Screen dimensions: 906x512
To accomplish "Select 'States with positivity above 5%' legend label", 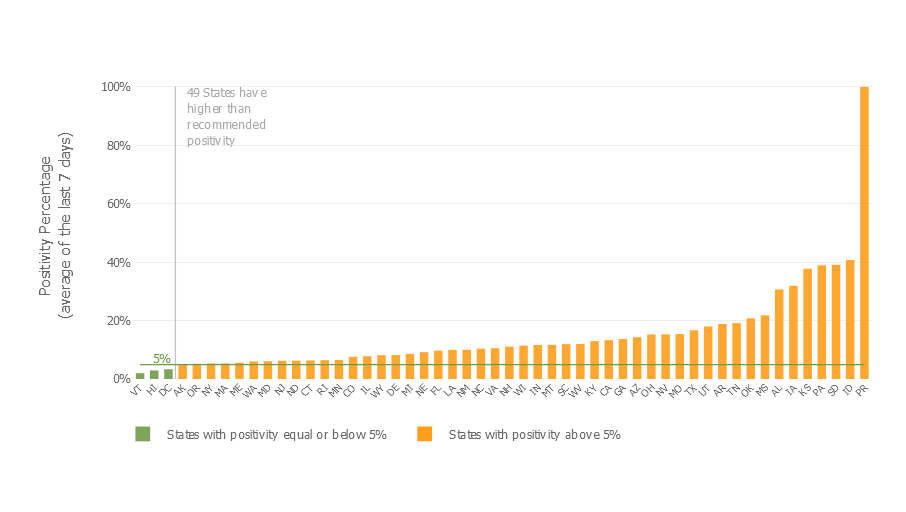I will click(x=534, y=435).
